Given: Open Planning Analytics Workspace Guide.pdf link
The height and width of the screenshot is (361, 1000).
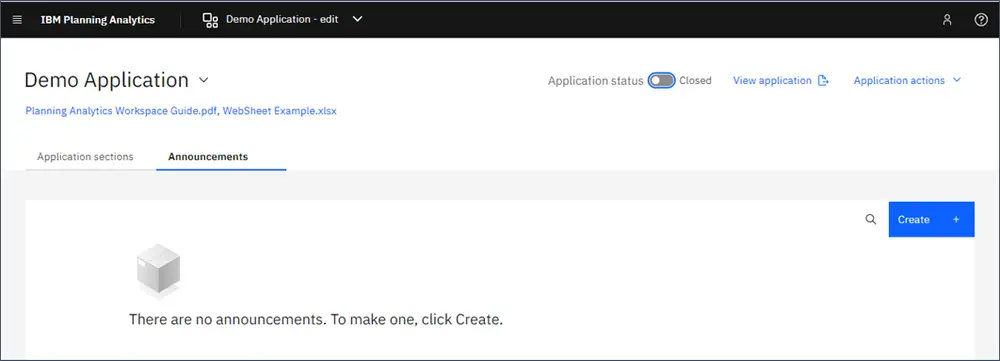Looking at the screenshot, I should (x=121, y=110).
